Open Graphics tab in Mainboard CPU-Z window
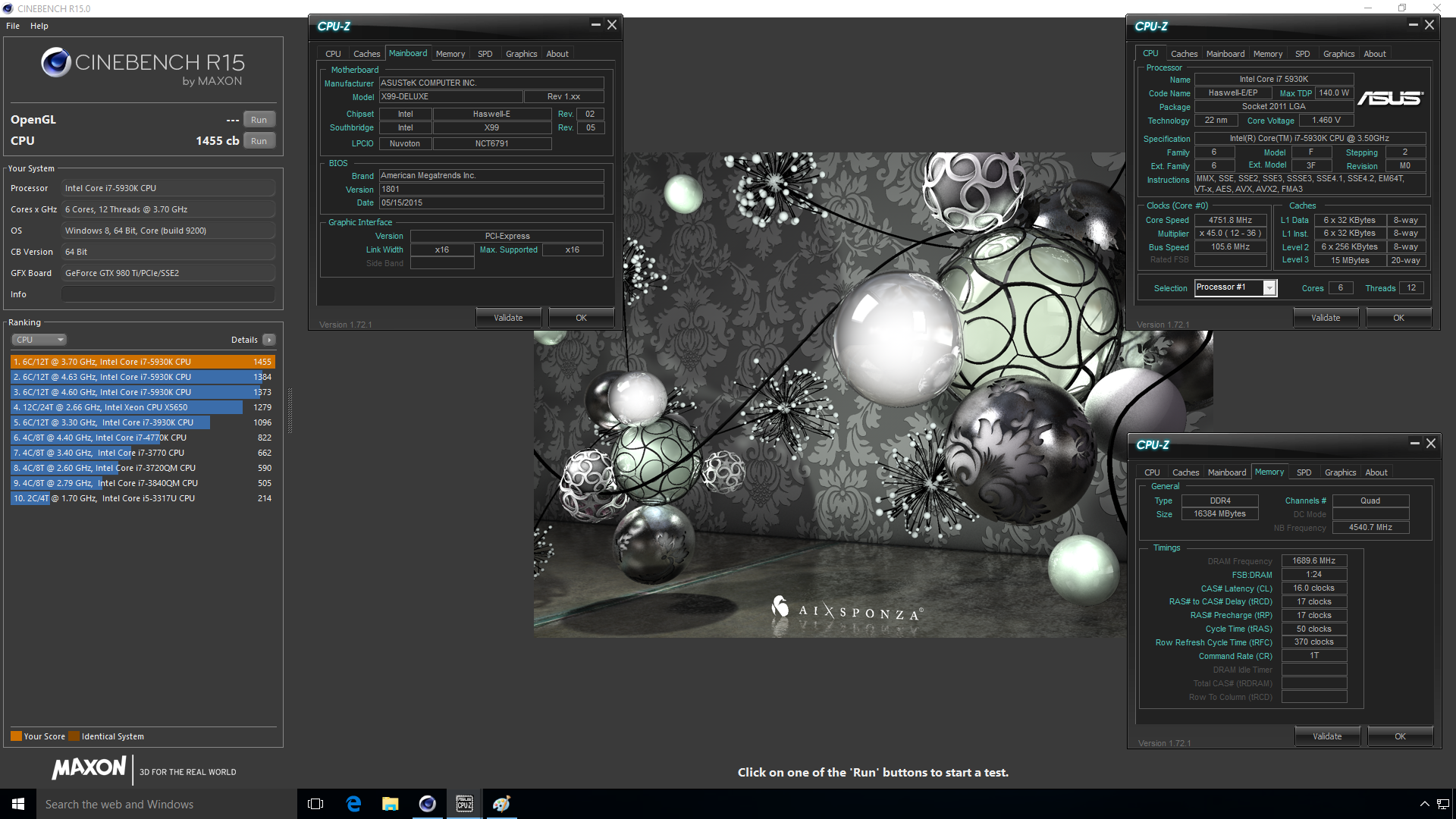The width and height of the screenshot is (1456, 819). pyautogui.click(x=521, y=54)
